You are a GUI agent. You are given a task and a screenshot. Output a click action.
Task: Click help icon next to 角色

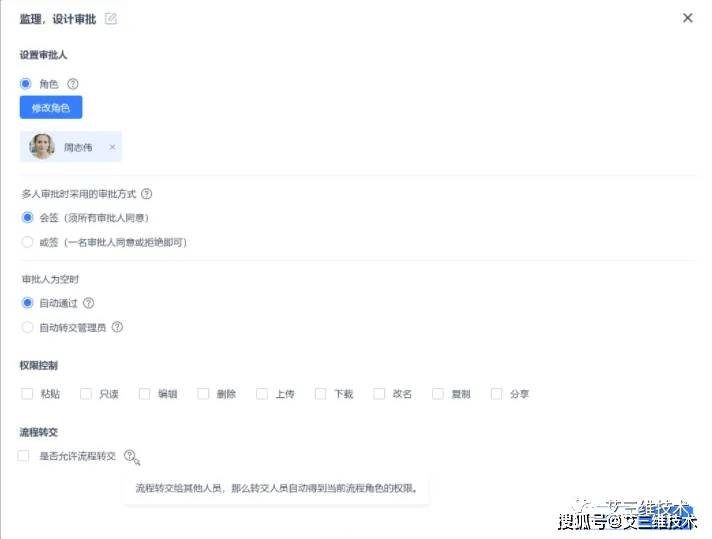(73, 84)
